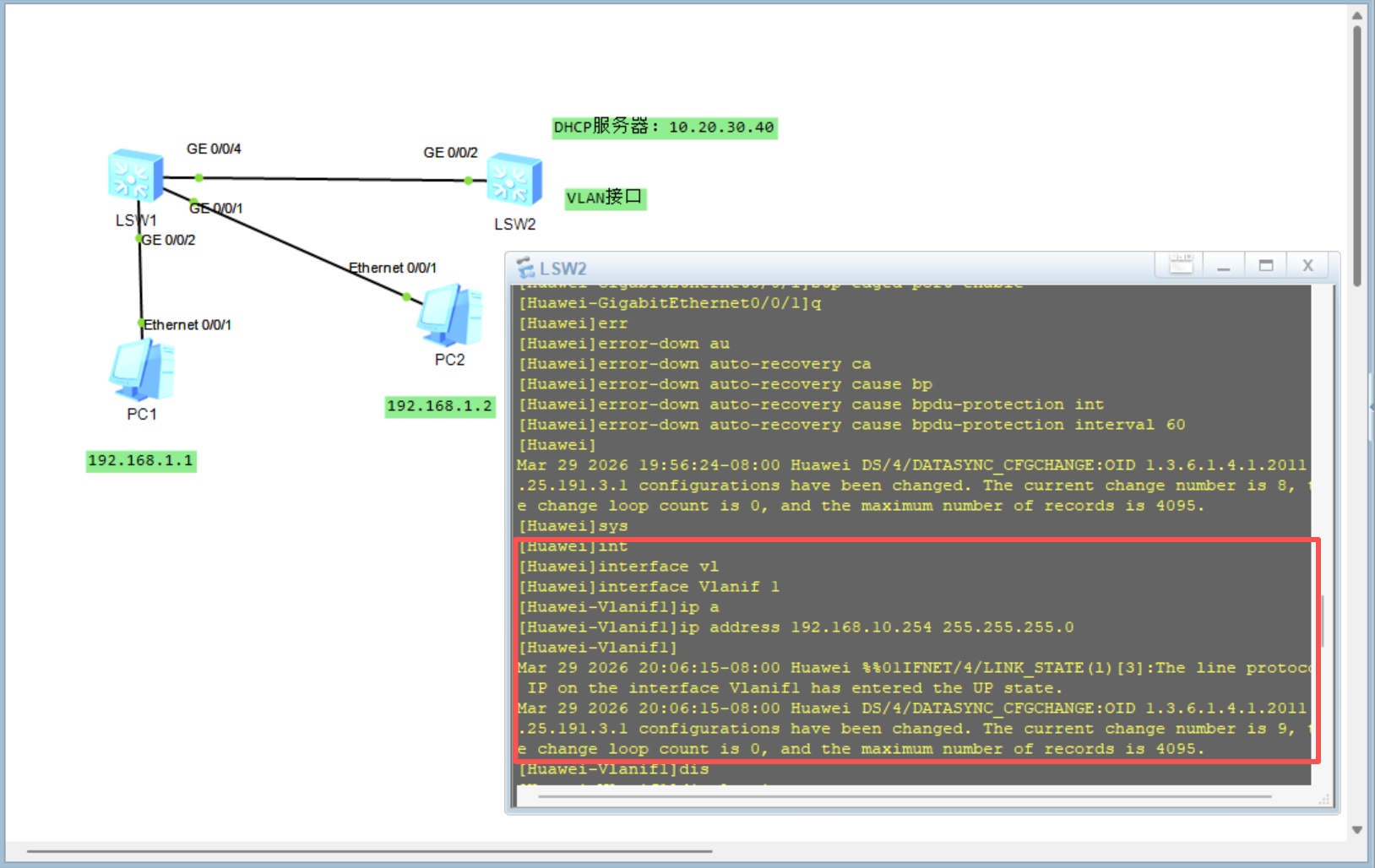Click the green port dot at LSW1 GE 0/0/4
Viewport: 1375px width, 868px height.
198,178
